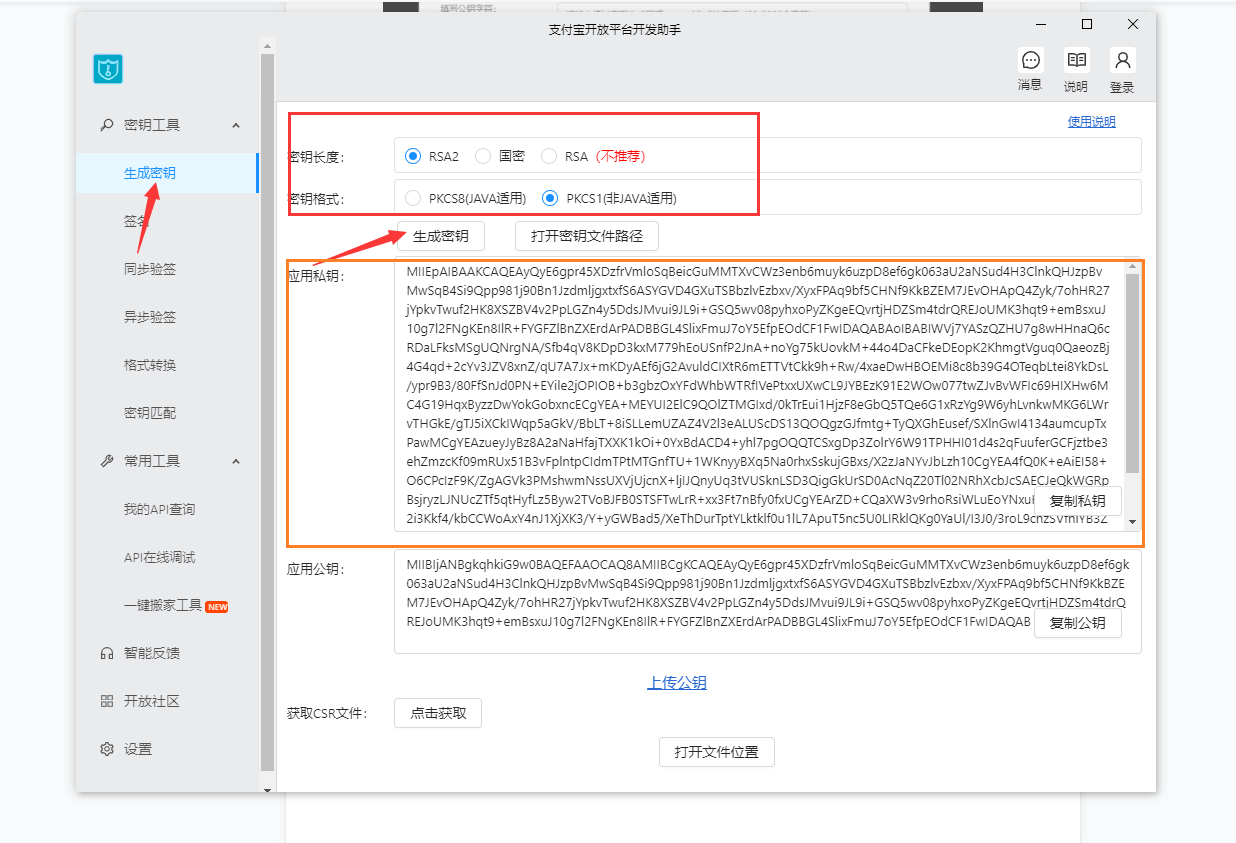Click the 登录 login icon

[x=1122, y=60]
